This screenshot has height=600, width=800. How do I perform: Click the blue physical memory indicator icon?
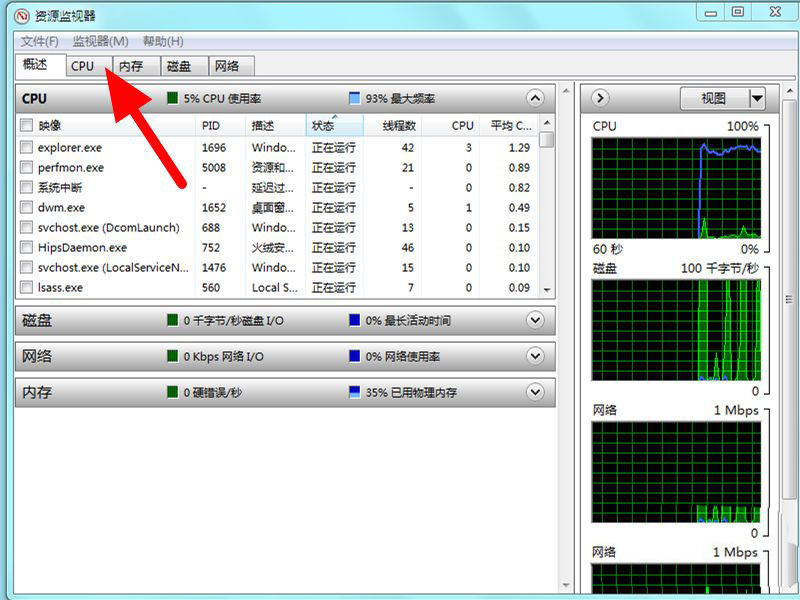pyautogui.click(x=354, y=392)
